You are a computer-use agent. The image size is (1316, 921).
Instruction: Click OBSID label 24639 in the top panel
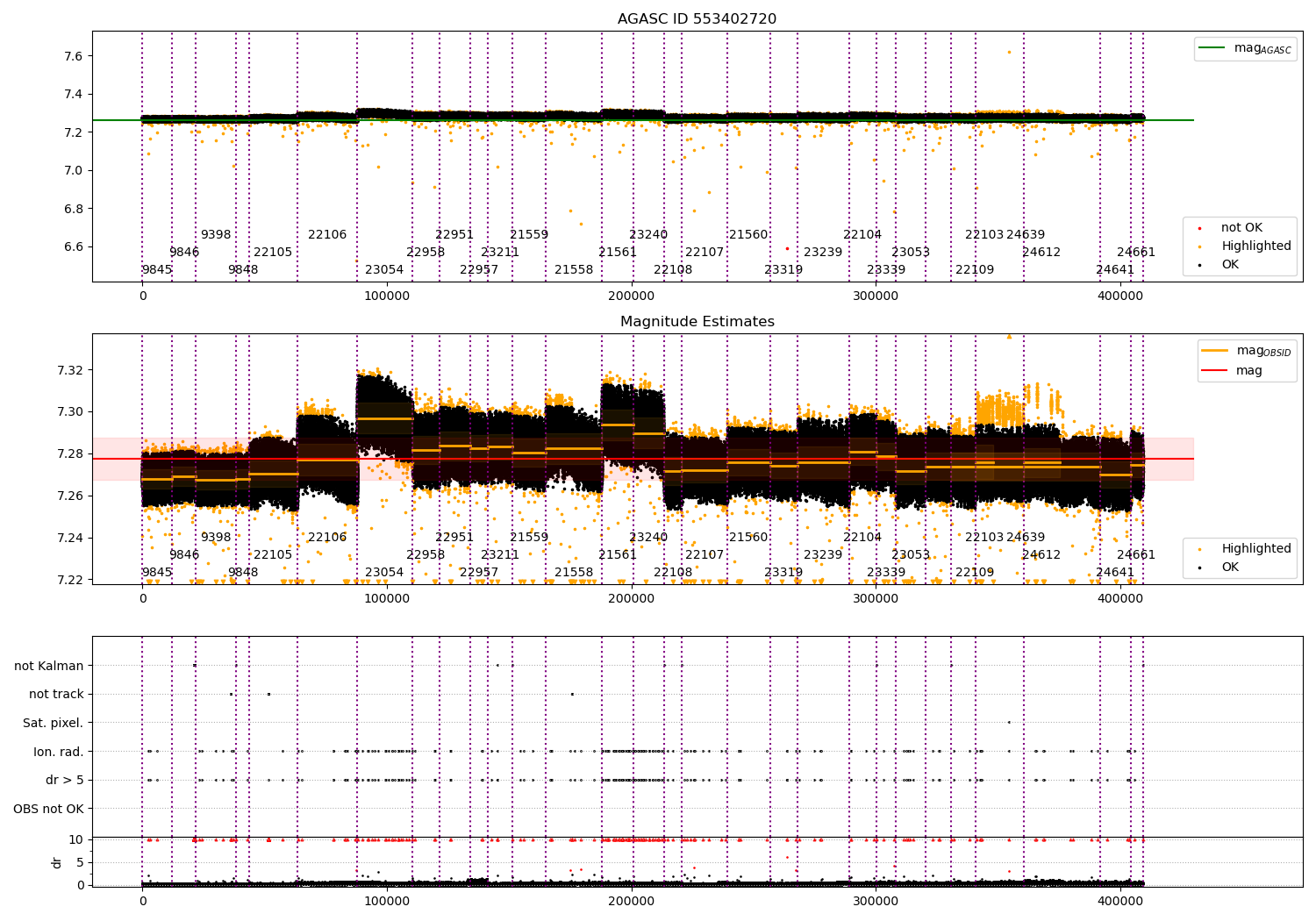click(x=1026, y=235)
